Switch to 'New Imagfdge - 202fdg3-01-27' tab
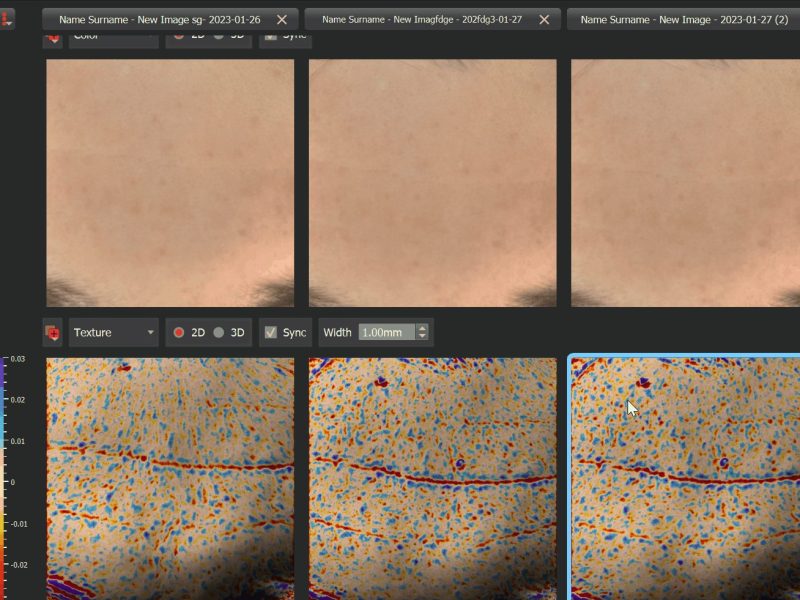 422,20
